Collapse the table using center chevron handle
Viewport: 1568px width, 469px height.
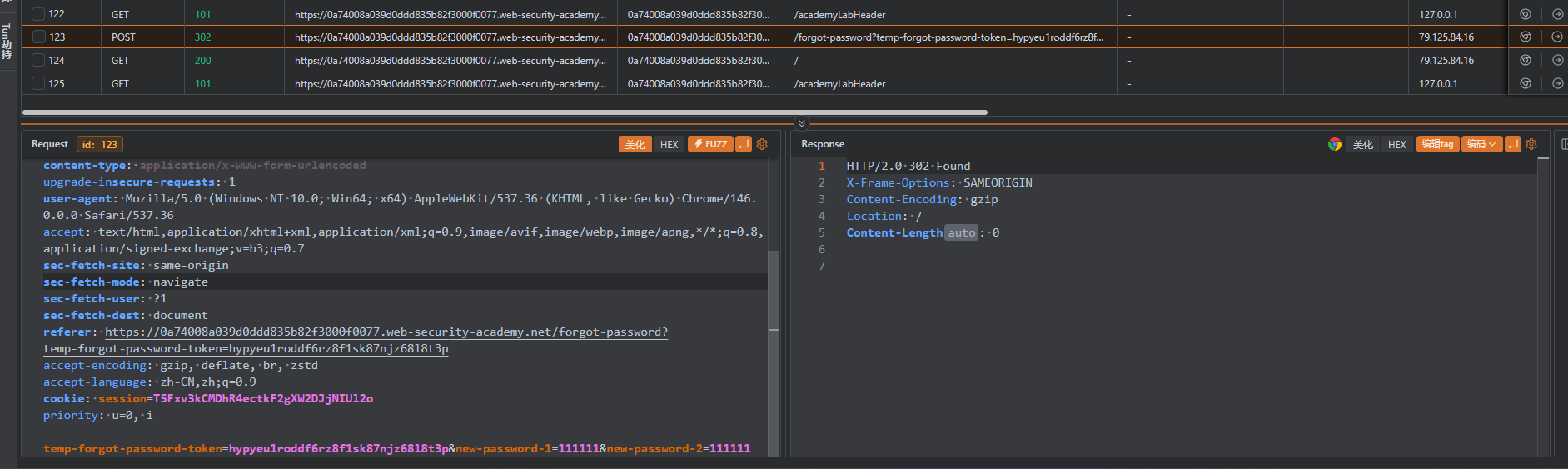[x=801, y=123]
